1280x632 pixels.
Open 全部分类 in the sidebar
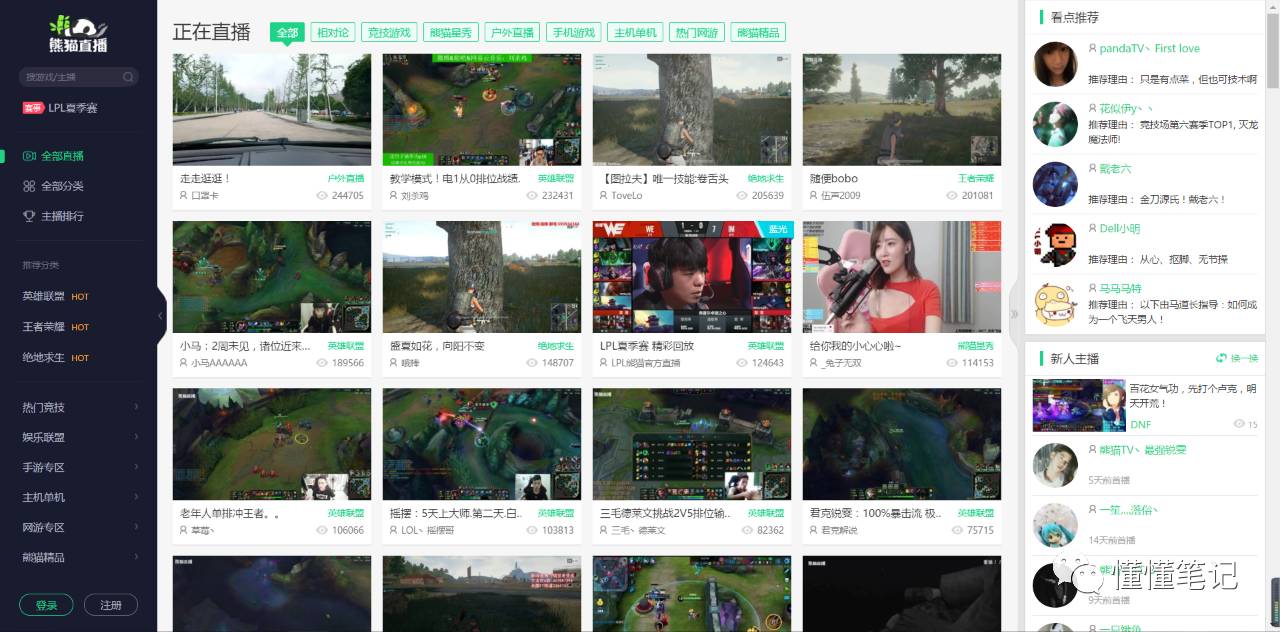pyautogui.click(x=62, y=186)
